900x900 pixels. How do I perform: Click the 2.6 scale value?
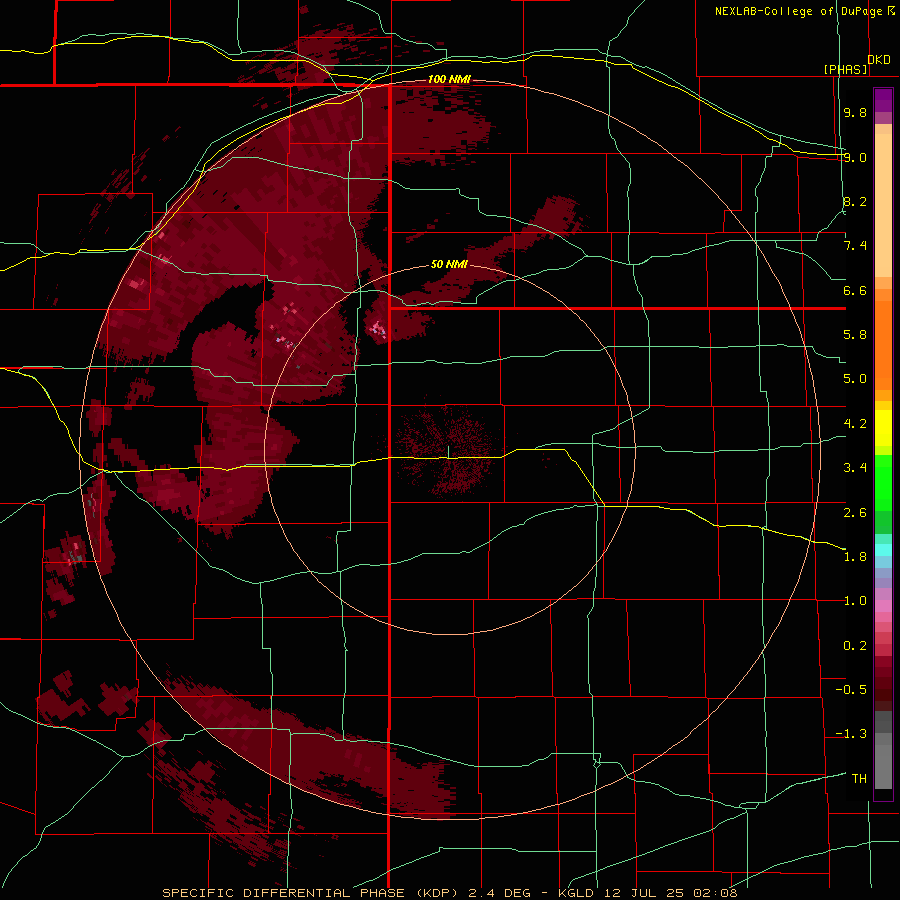(x=855, y=512)
